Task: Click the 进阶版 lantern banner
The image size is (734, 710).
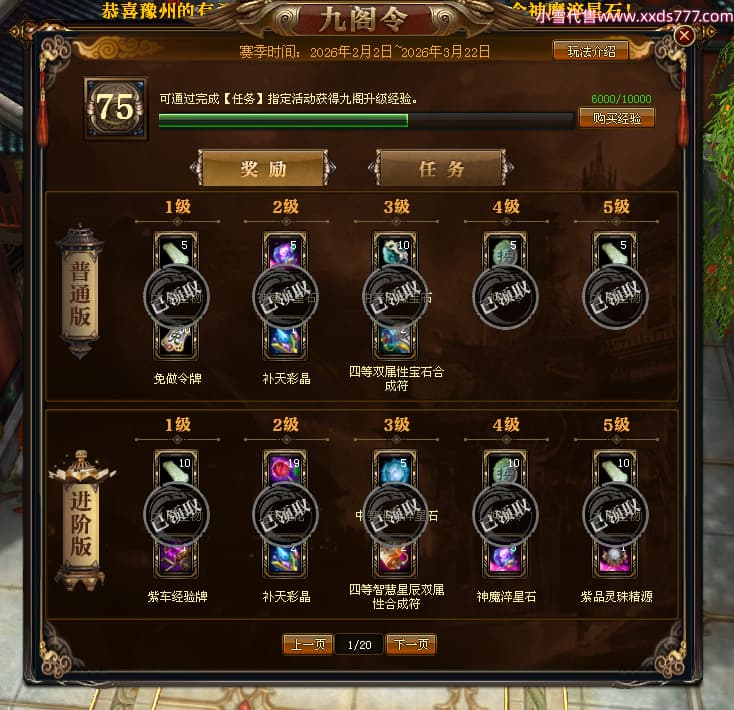Action: tap(81, 520)
